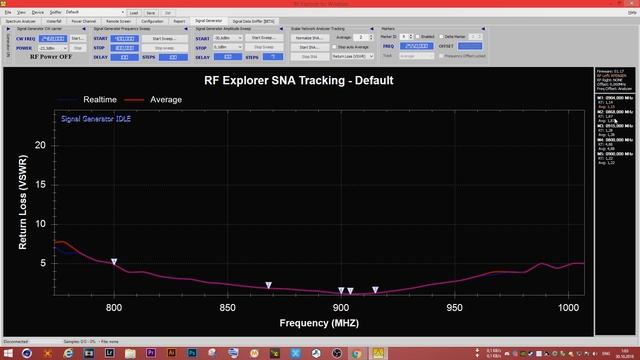Click the Average legend entry
The height and width of the screenshot is (360, 640).
[153, 100]
